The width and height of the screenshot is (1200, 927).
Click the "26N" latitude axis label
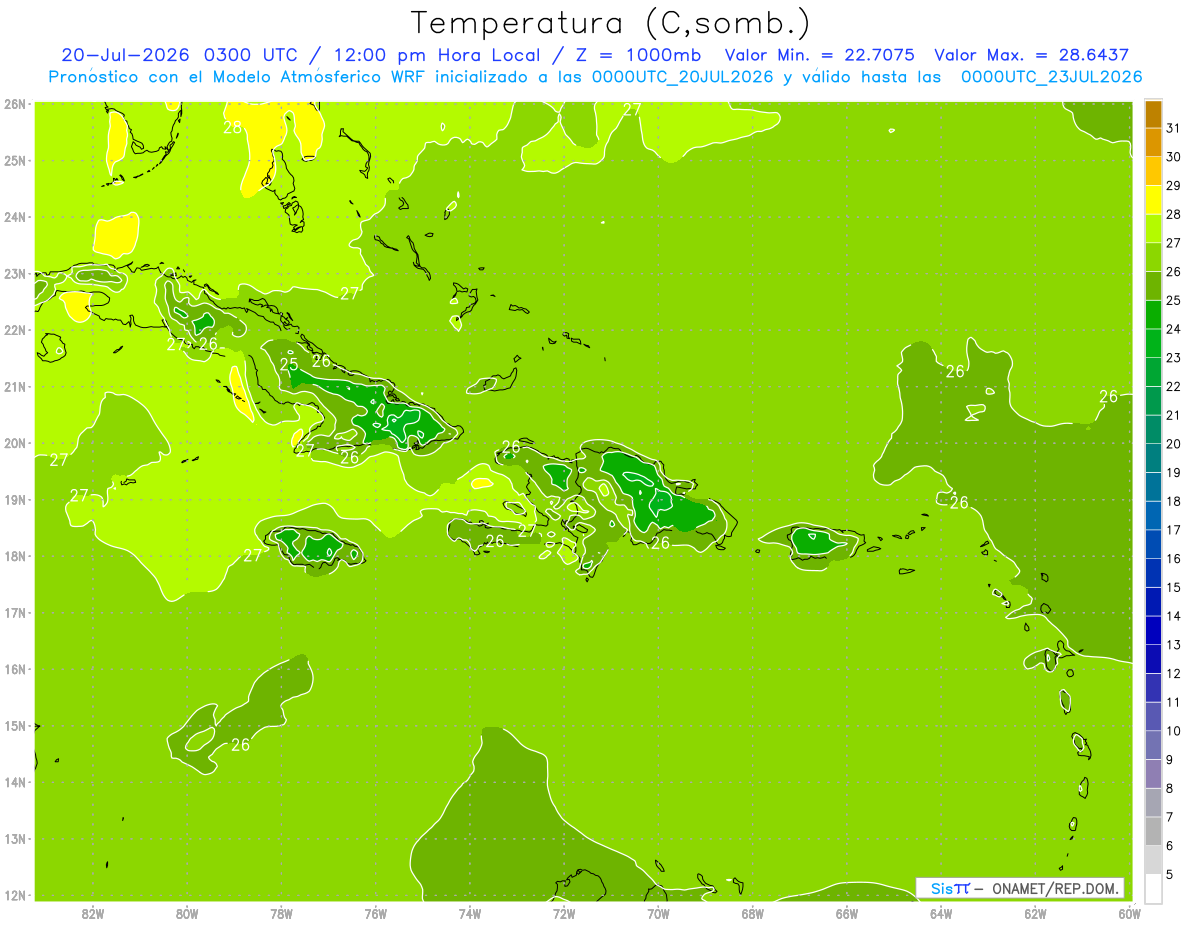click(x=14, y=103)
